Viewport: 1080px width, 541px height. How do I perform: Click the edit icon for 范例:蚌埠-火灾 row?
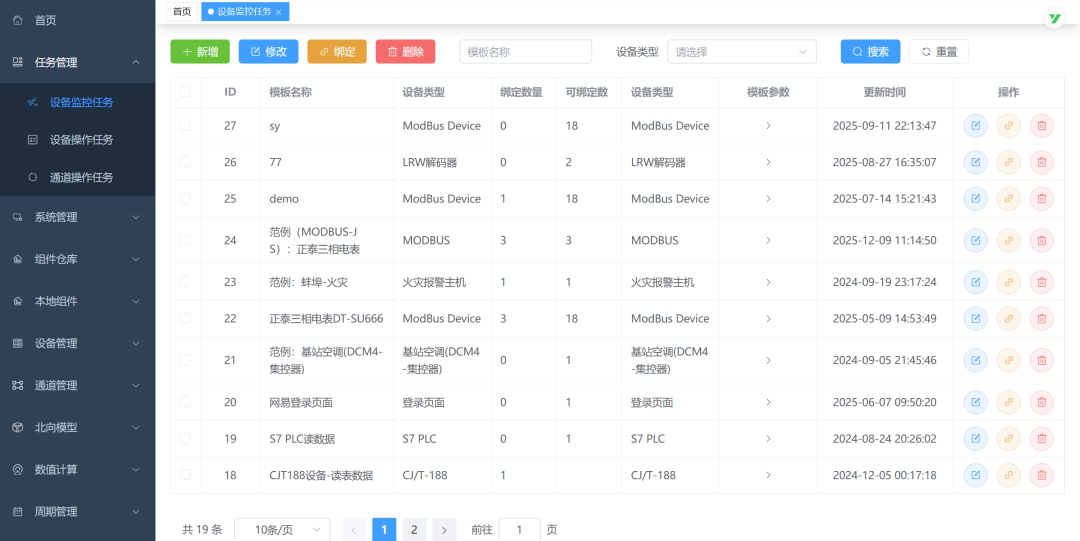click(x=975, y=282)
